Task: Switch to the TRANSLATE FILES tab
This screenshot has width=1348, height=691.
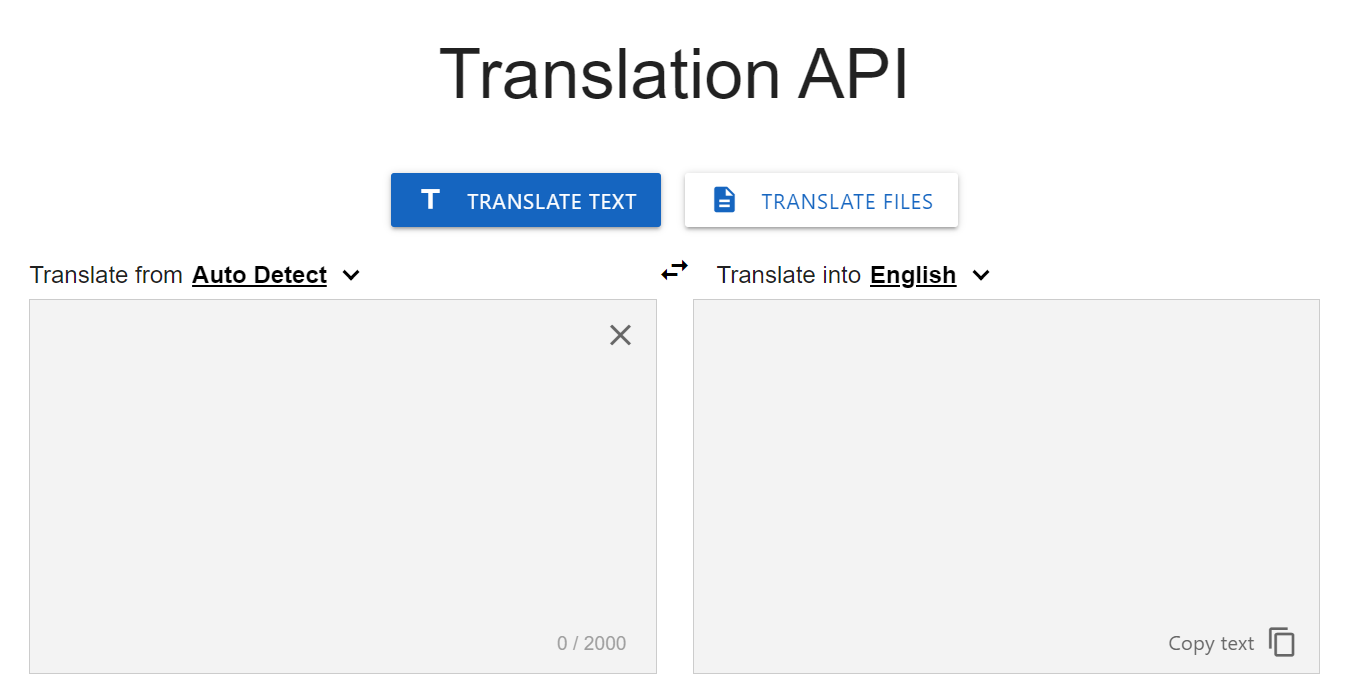Action: [821, 200]
